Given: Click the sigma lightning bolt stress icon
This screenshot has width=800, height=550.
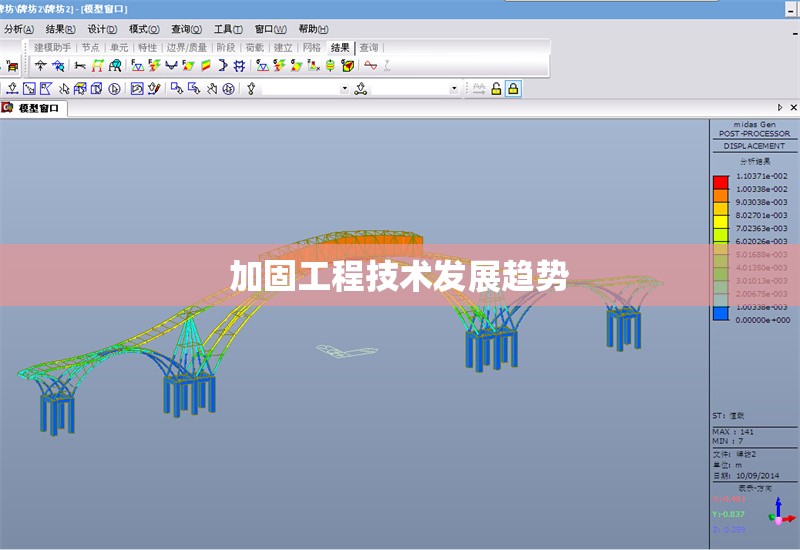Looking at the screenshot, I should tap(279, 65).
